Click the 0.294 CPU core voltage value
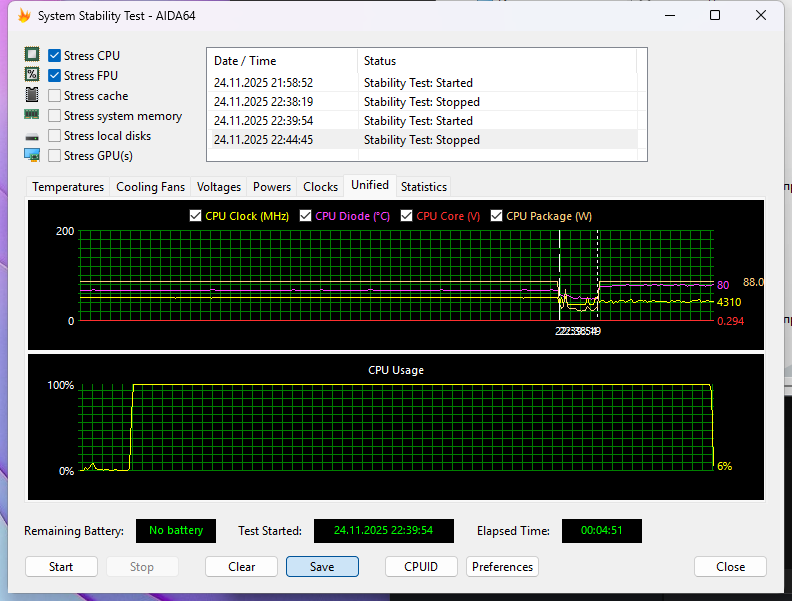This screenshot has width=792, height=601. pyautogui.click(x=730, y=321)
